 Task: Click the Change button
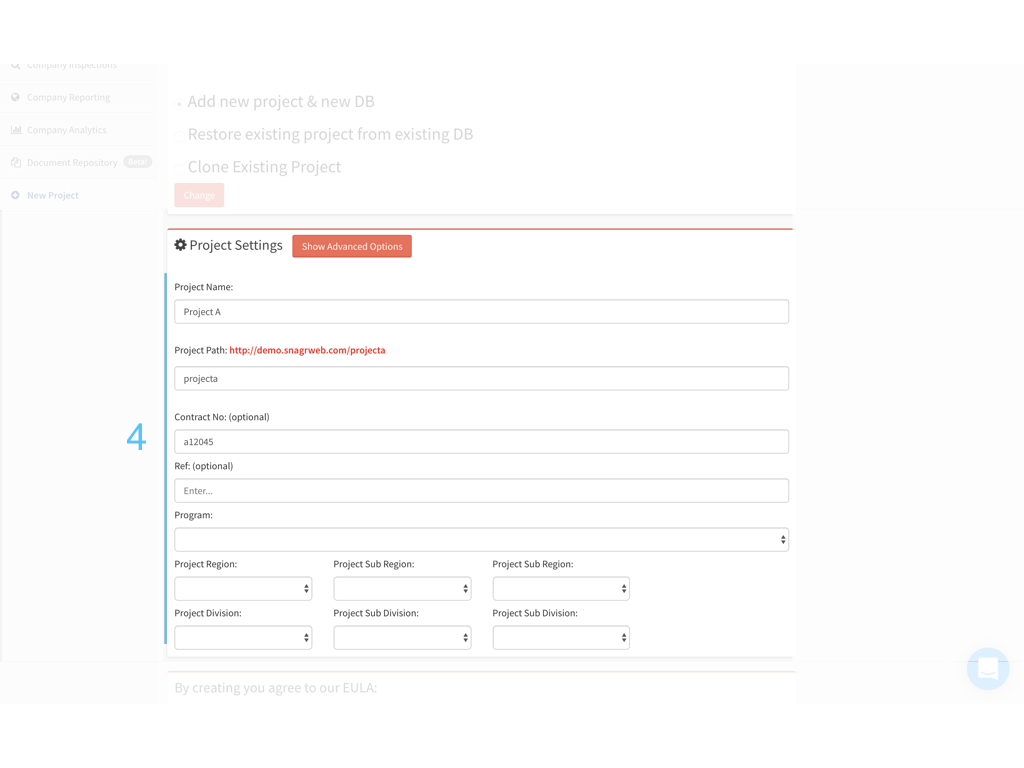click(199, 195)
